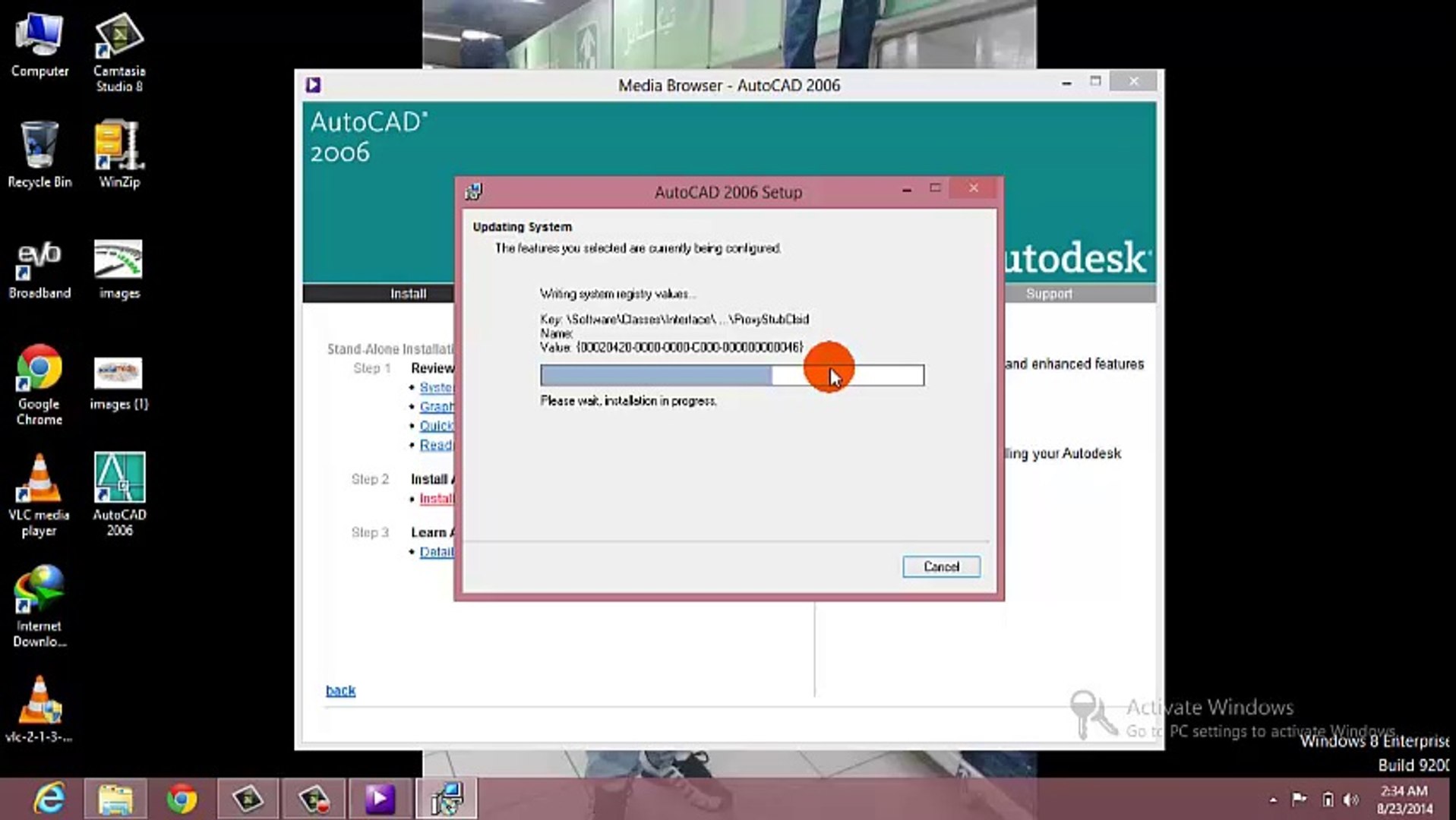Open battery status tray icon

tap(1328, 799)
